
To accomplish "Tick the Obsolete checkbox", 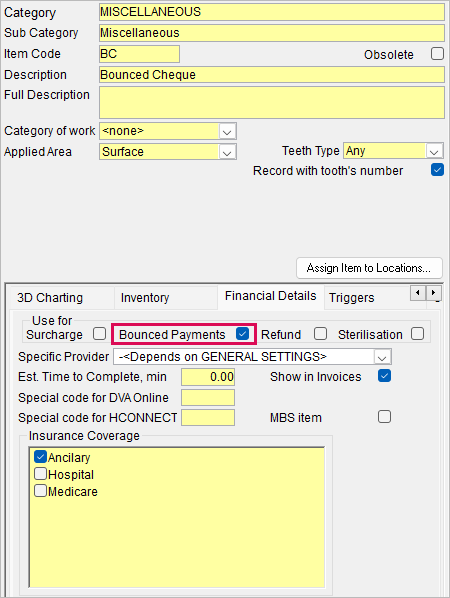I will (x=437, y=54).
